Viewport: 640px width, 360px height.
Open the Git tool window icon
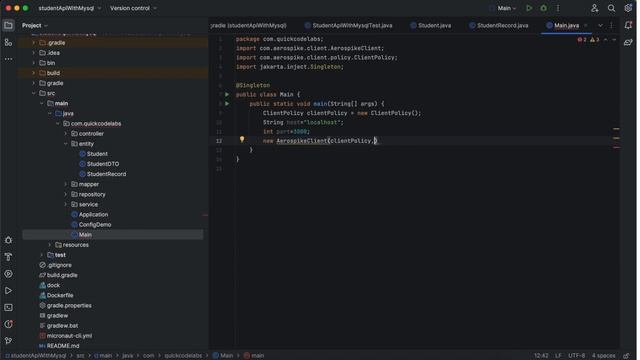8,342
